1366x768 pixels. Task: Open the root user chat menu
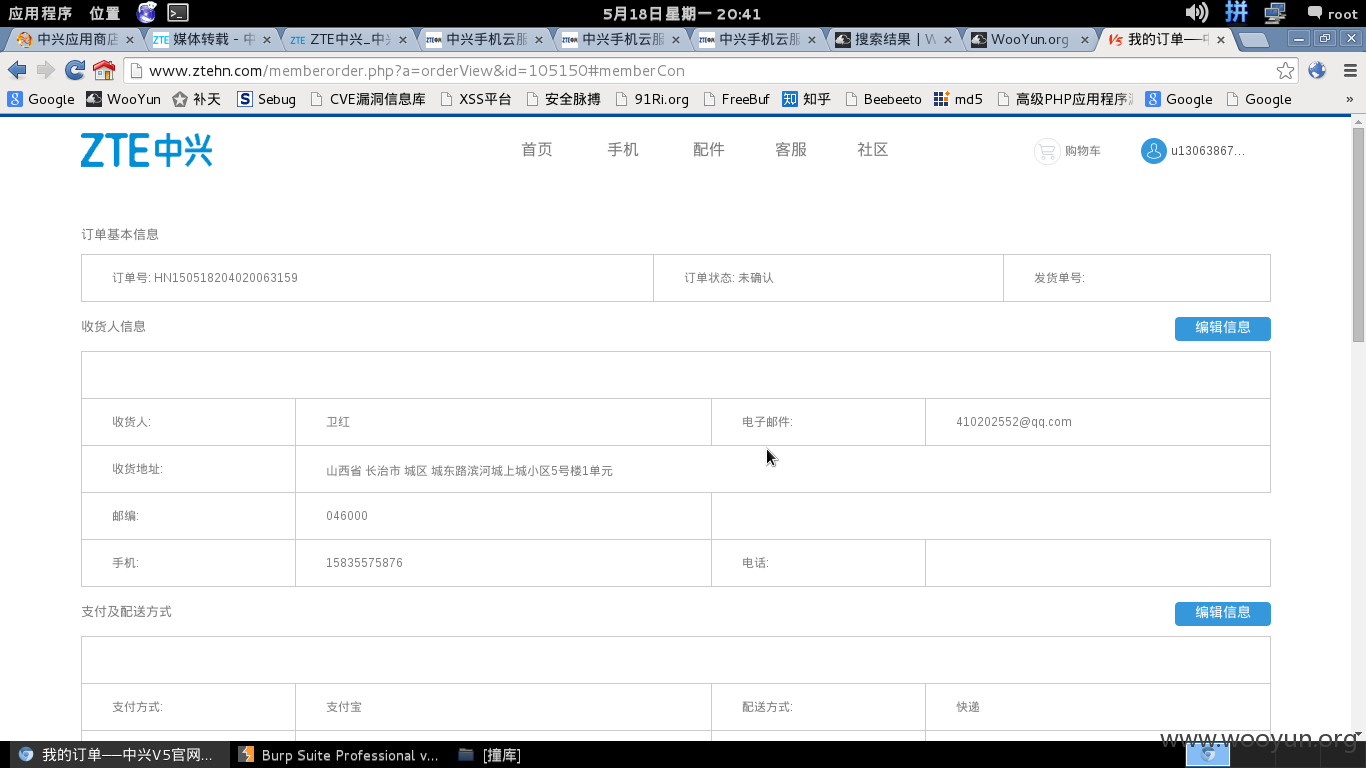(1333, 14)
